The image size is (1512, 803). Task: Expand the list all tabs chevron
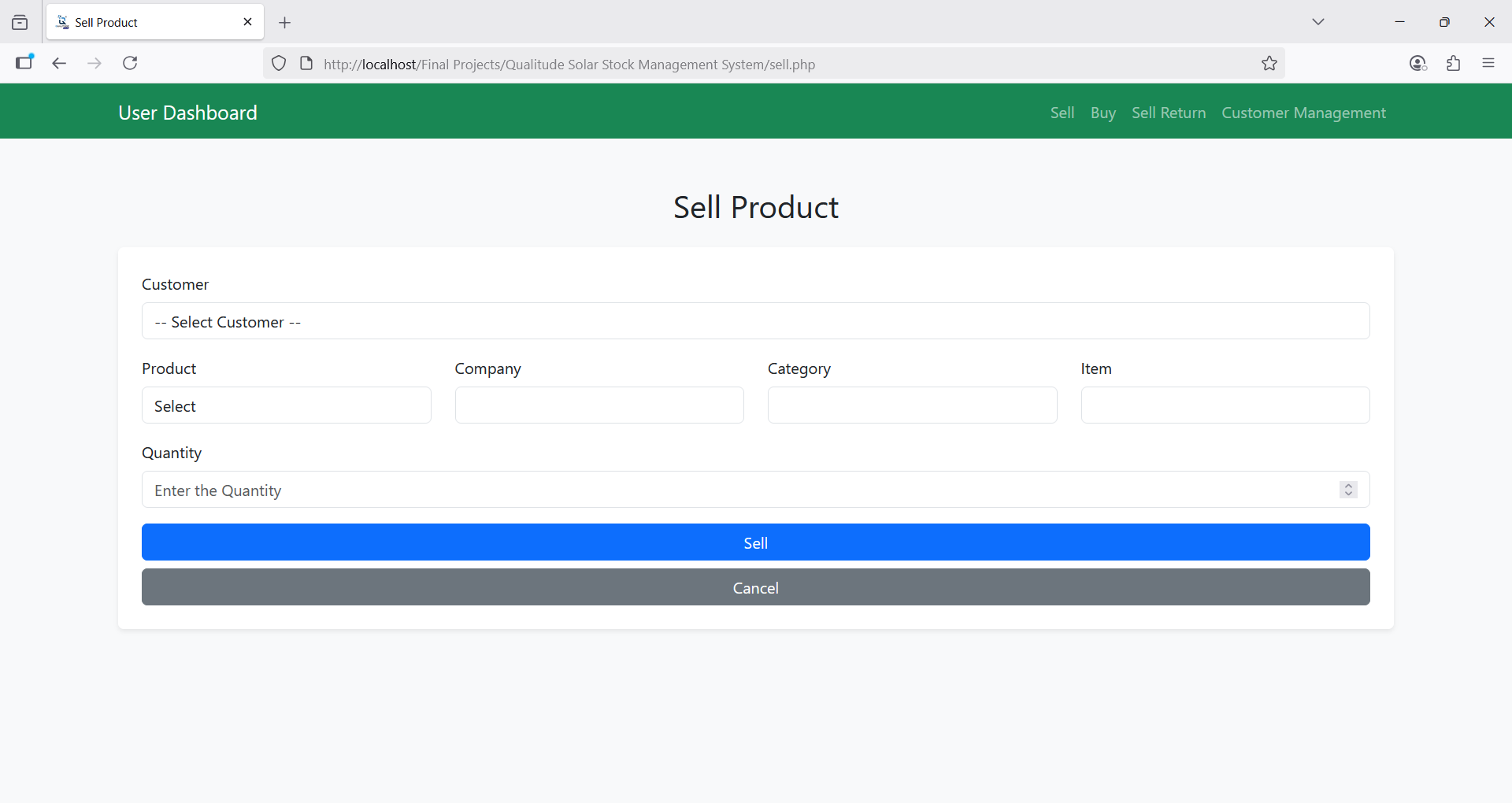pyautogui.click(x=1317, y=22)
